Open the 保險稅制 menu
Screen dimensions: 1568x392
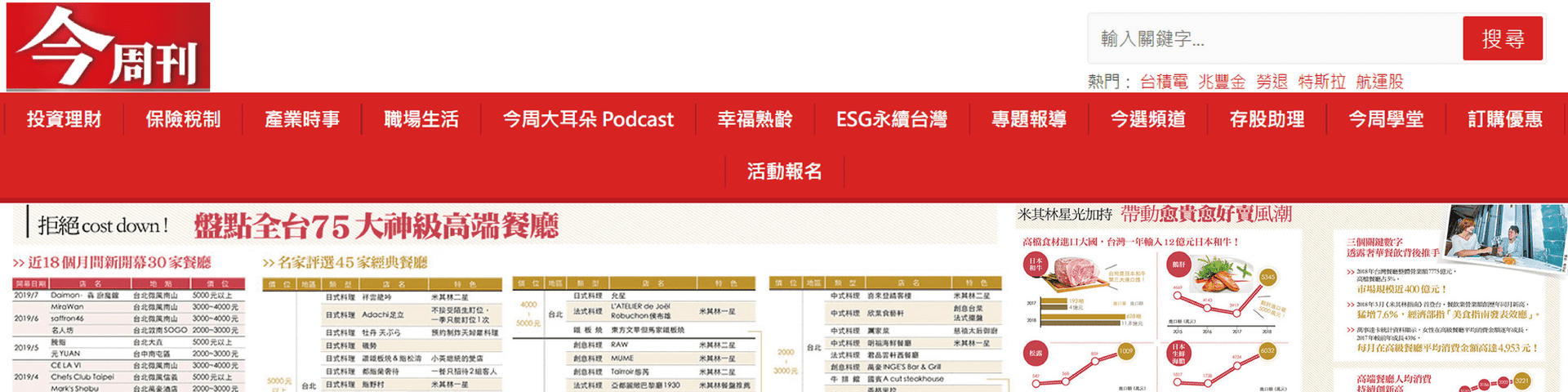click(x=183, y=119)
